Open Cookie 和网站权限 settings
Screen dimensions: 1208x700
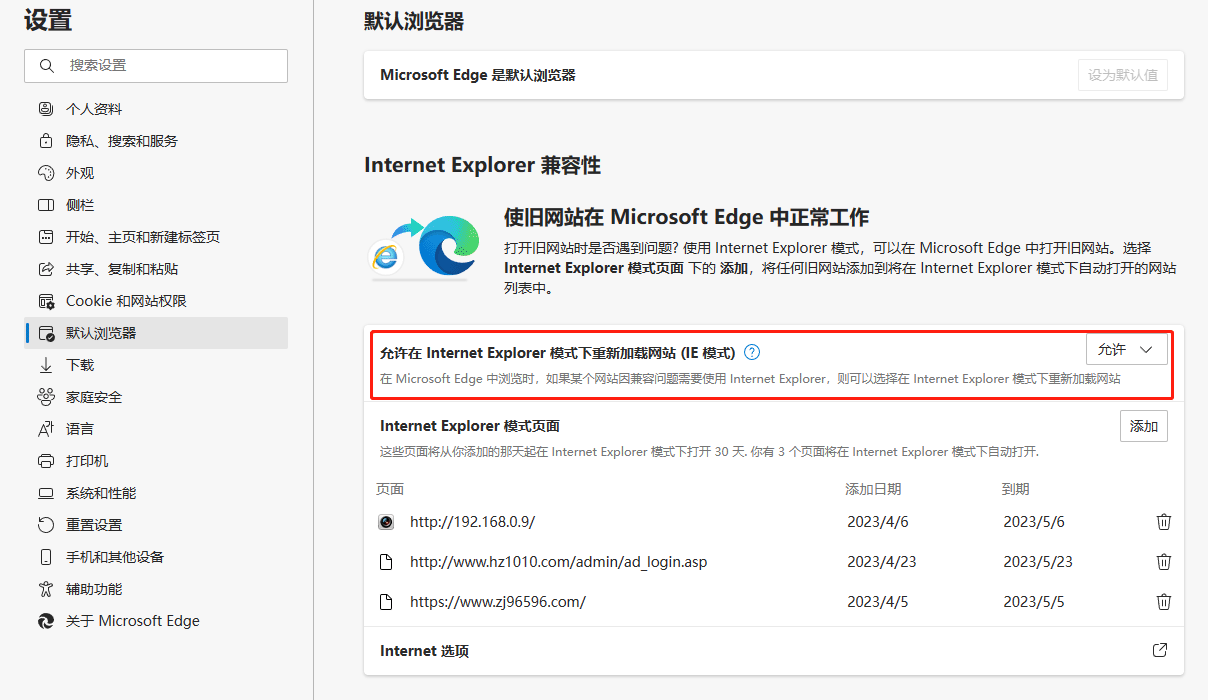tap(156, 301)
